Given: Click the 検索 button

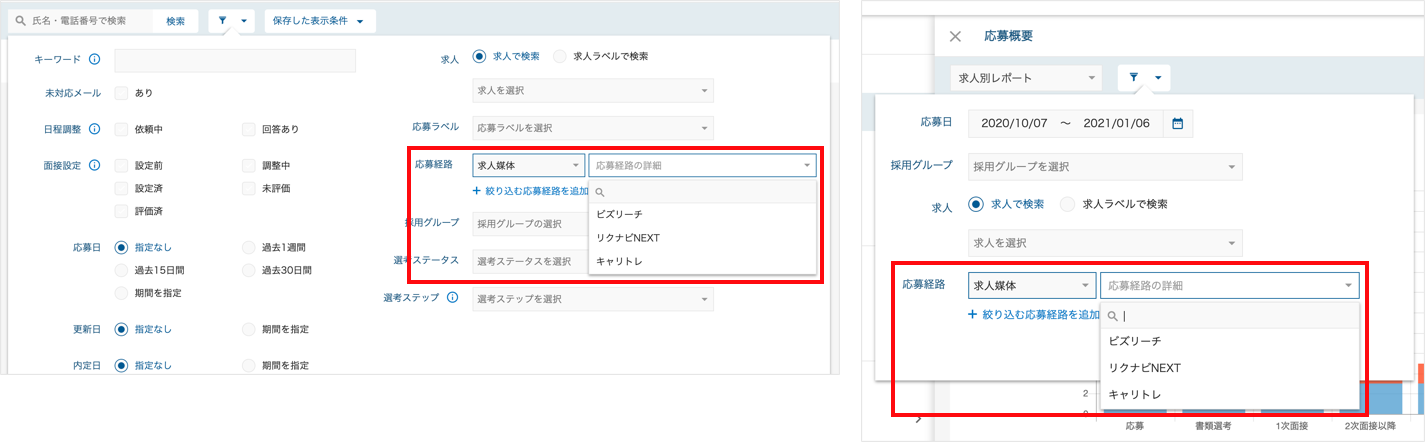Looking at the screenshot, I should pos(175,21).
